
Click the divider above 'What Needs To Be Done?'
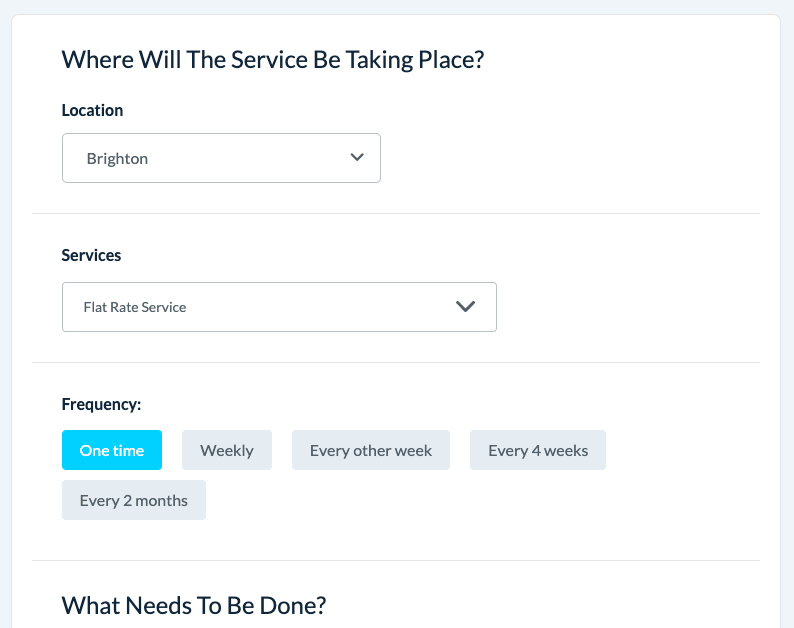click(x=396, y=560)
